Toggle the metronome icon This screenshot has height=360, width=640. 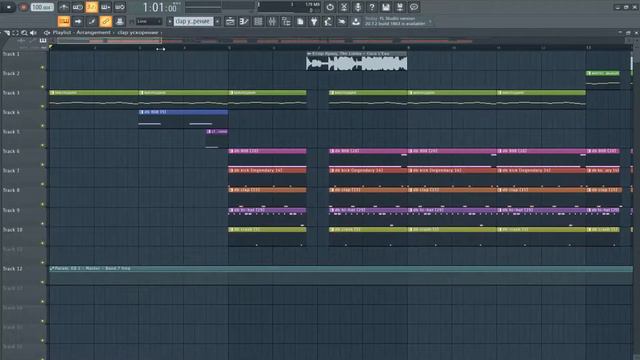click(x=63, y=7)
